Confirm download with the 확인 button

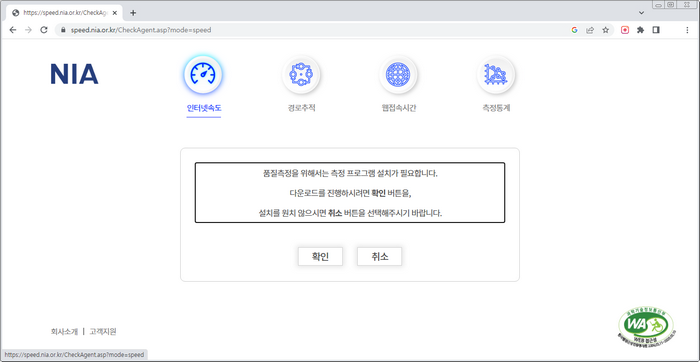321,257
